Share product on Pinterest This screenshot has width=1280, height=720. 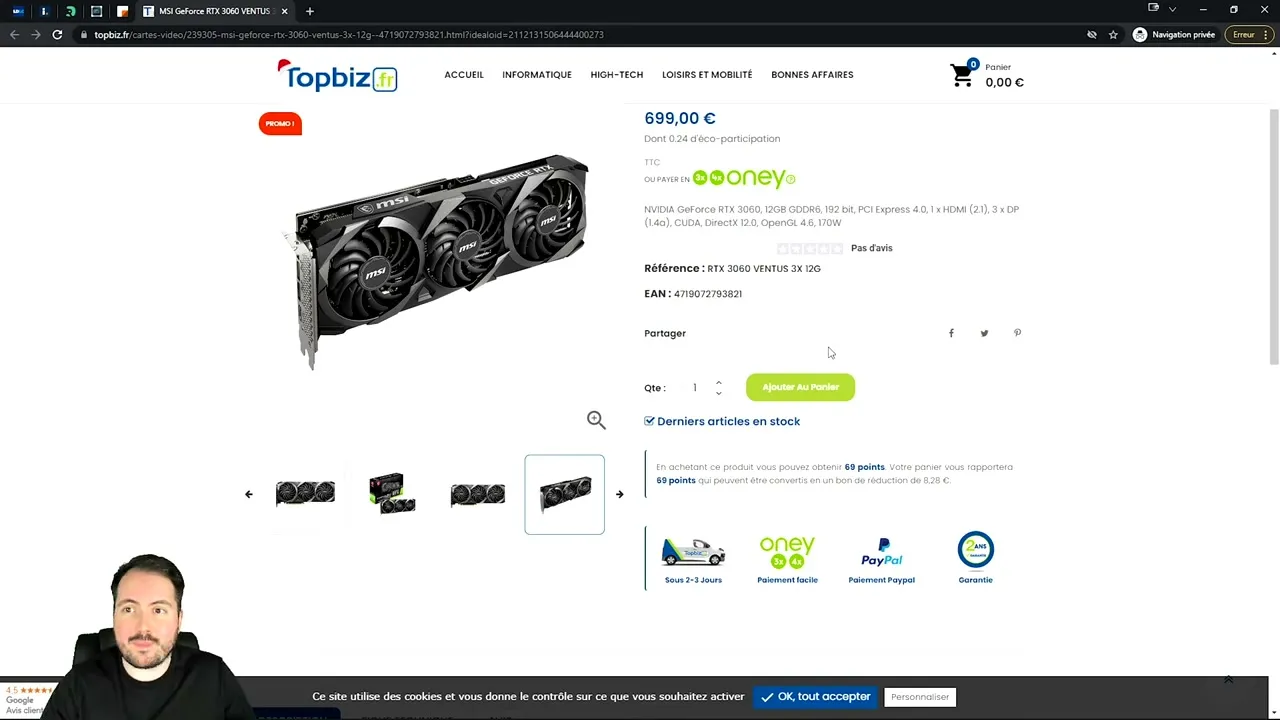click(x=1017, y=333)
